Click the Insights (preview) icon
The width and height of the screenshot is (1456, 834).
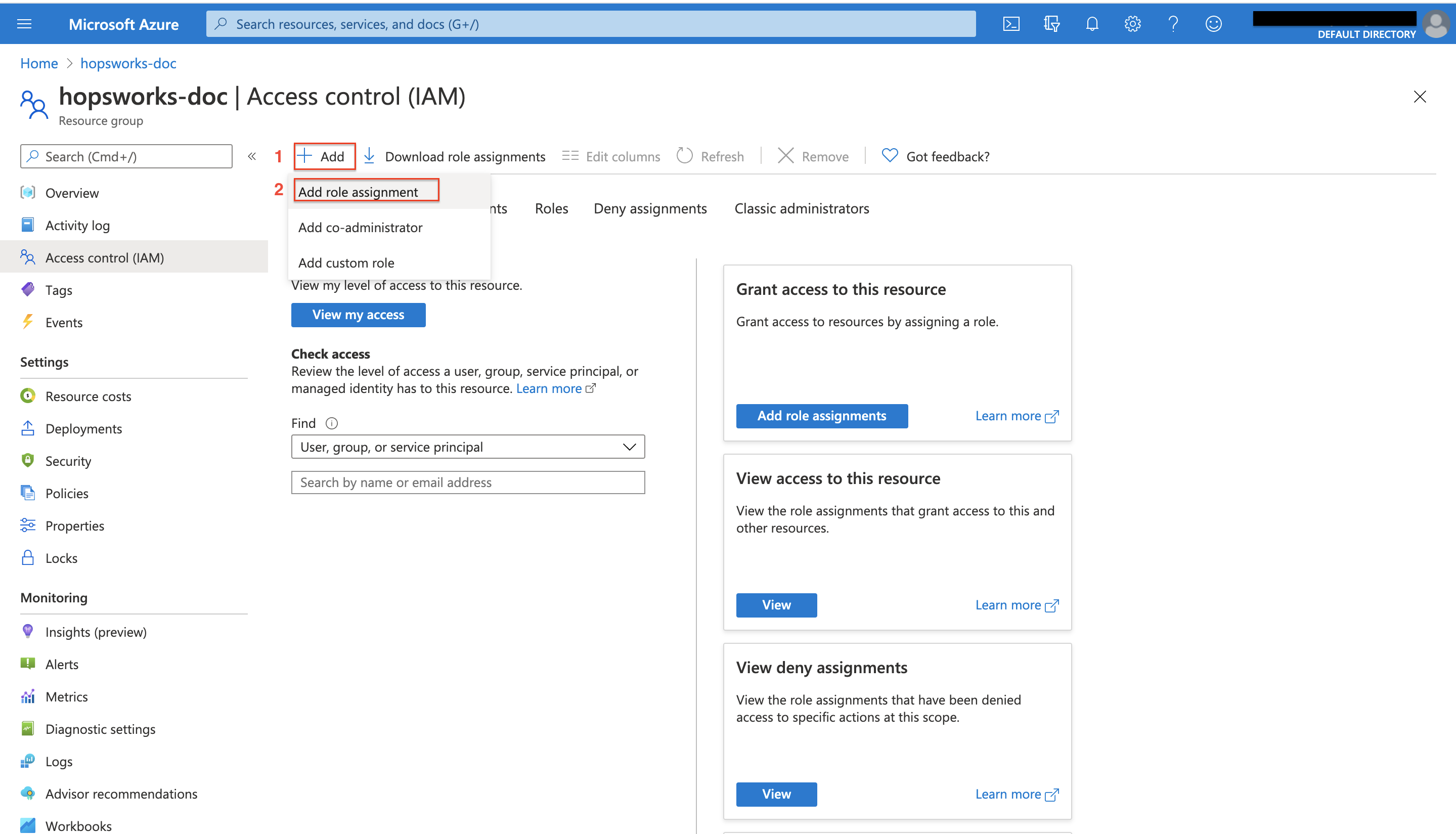(27, 632)
